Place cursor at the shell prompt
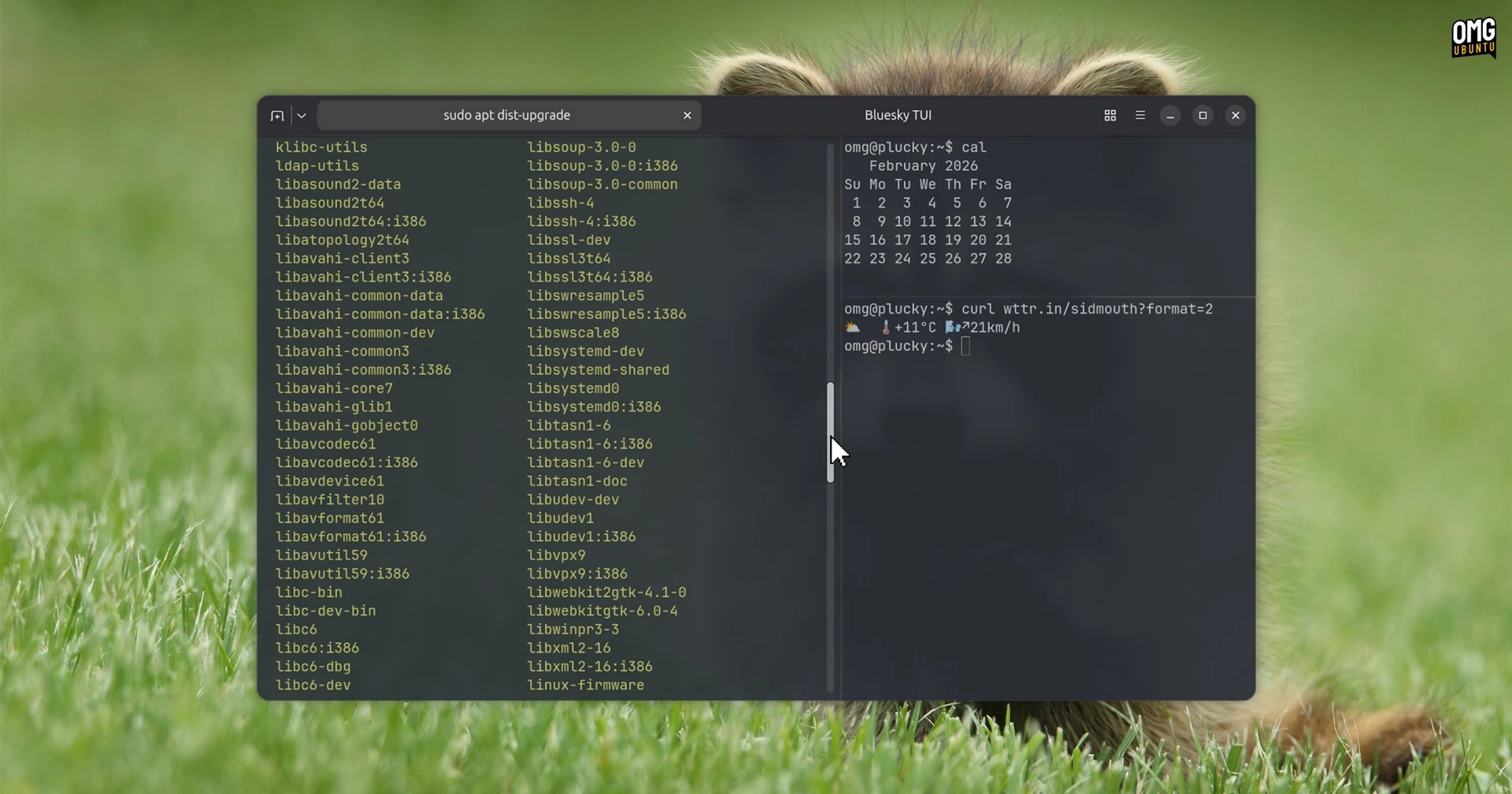 pyautogui.click(x=967, y=347)
